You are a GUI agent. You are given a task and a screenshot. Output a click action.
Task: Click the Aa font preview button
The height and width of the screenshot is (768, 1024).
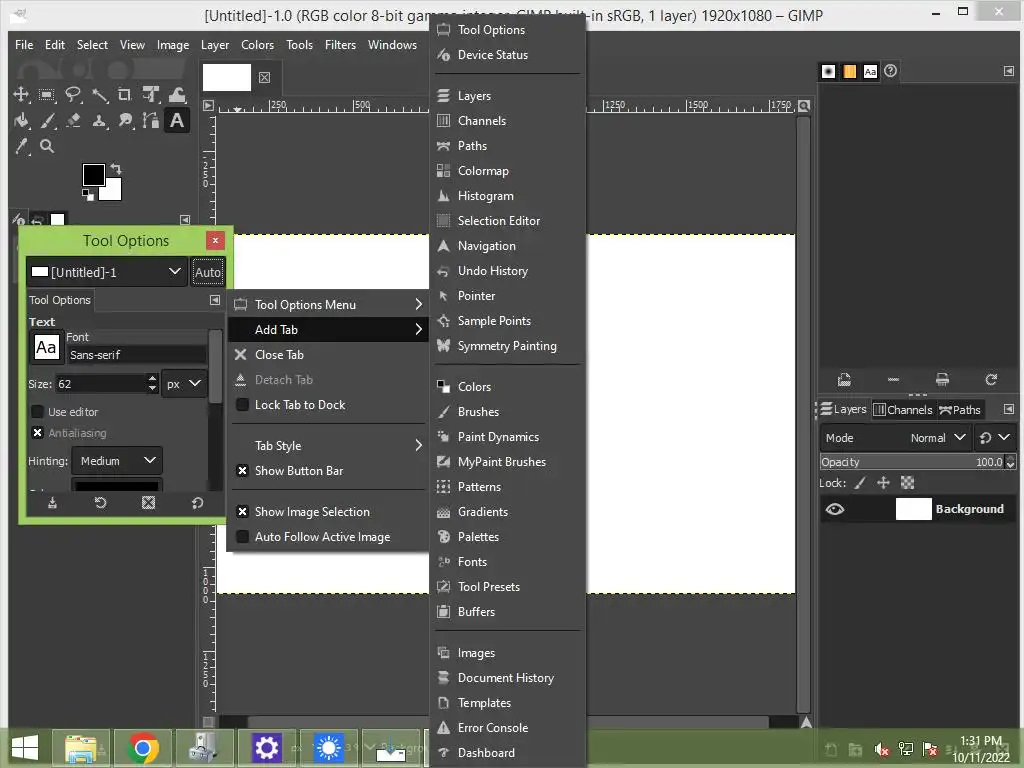pos(46,347)
